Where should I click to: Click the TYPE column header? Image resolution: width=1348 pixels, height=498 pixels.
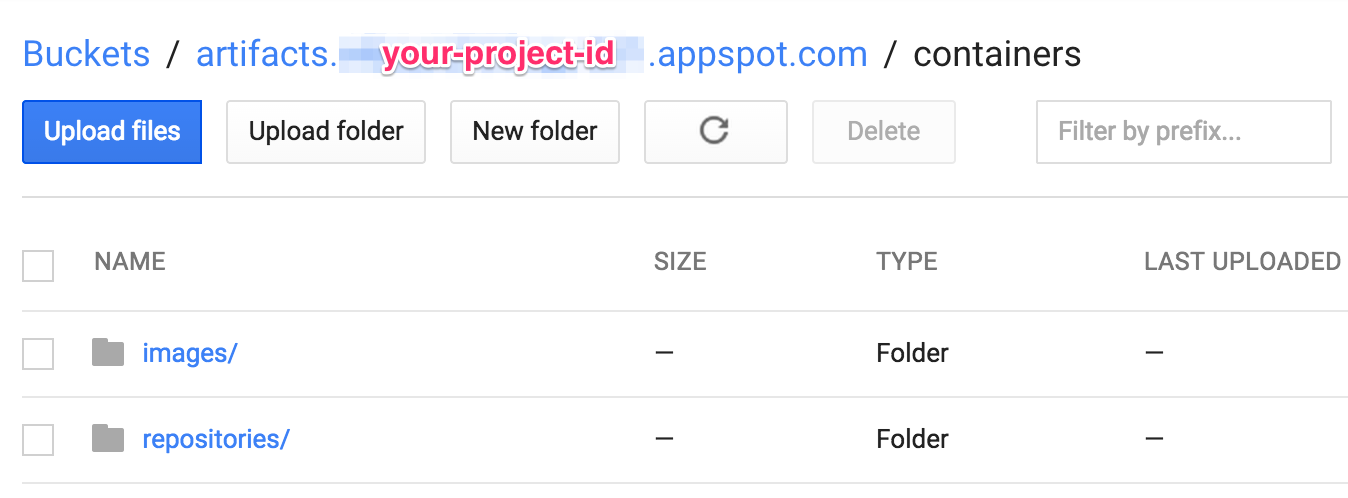tap(907, 262)
